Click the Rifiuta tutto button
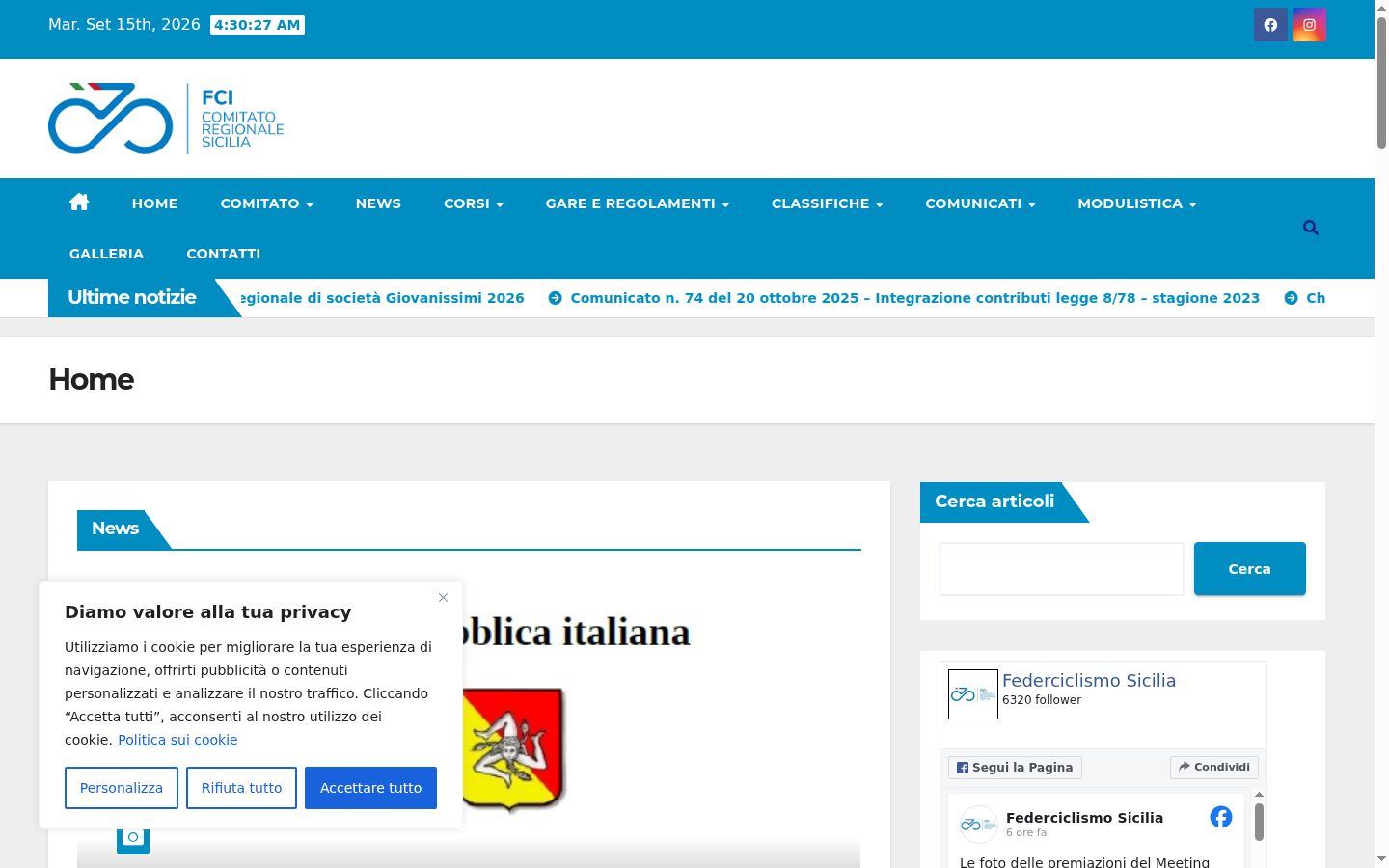The width and height of the screenshot is (1389, 868). click(241, 788)
